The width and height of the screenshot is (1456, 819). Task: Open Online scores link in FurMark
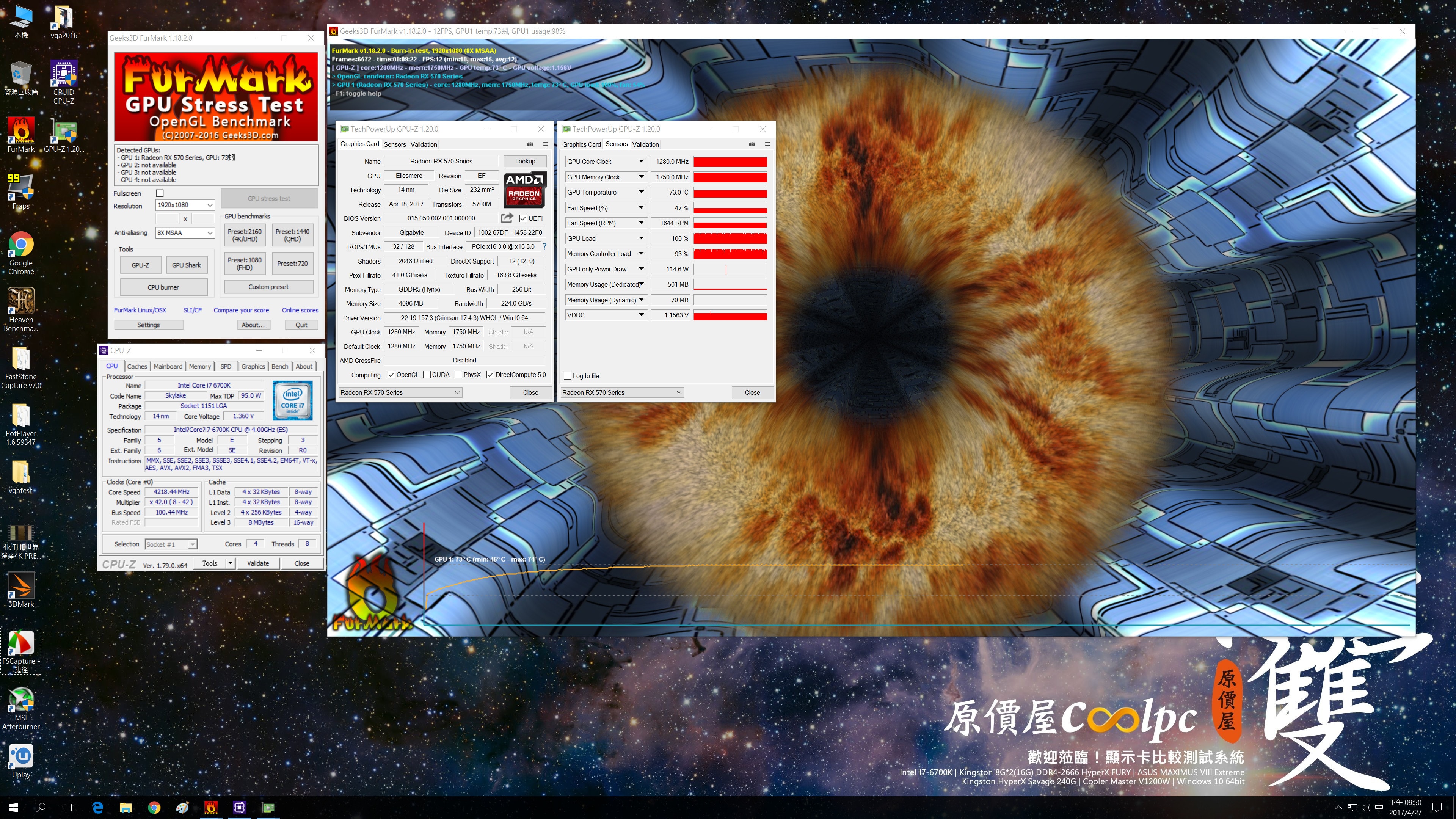click(300, 310)
